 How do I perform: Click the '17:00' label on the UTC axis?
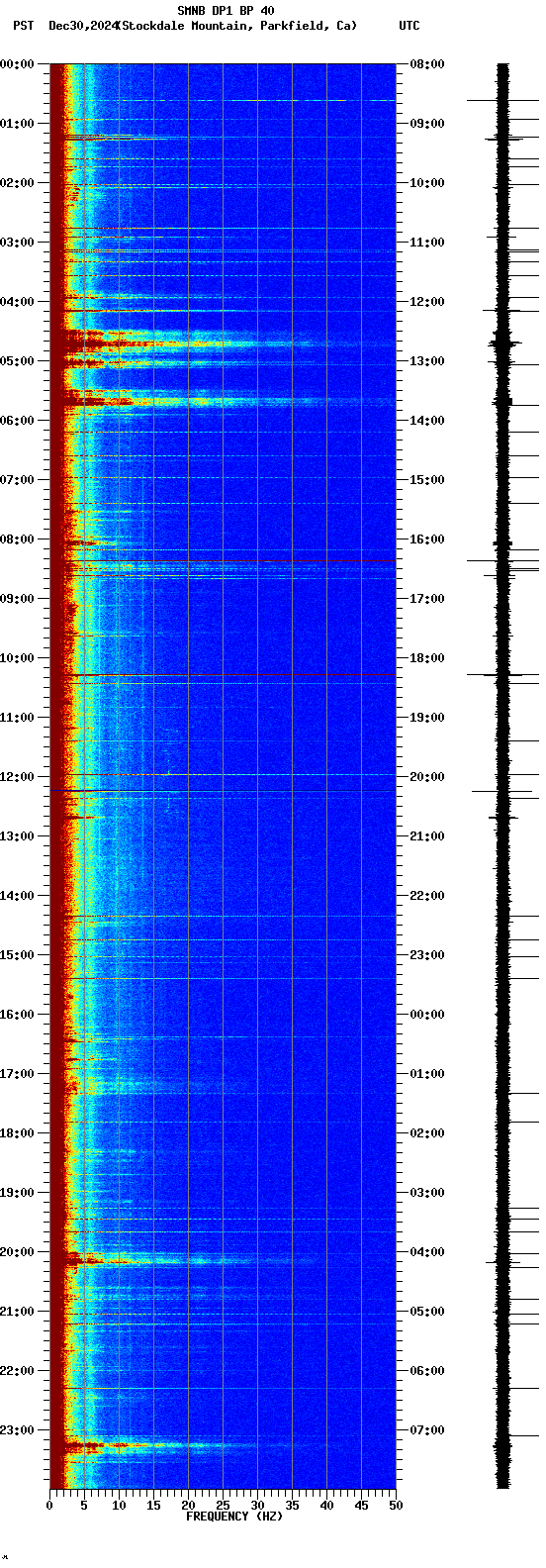coord(427,599)
